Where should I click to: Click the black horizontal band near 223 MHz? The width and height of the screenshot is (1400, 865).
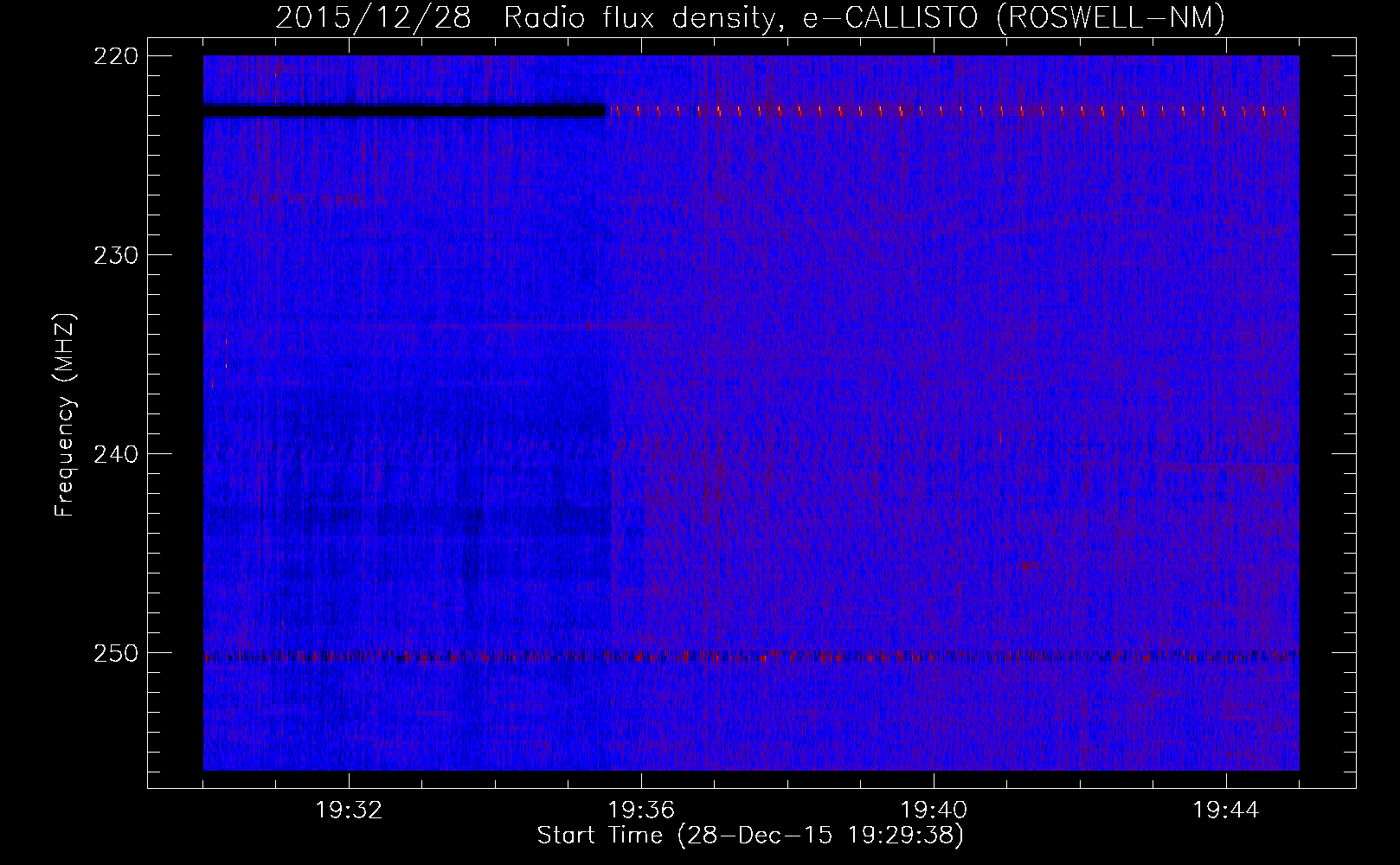(404, 111)
